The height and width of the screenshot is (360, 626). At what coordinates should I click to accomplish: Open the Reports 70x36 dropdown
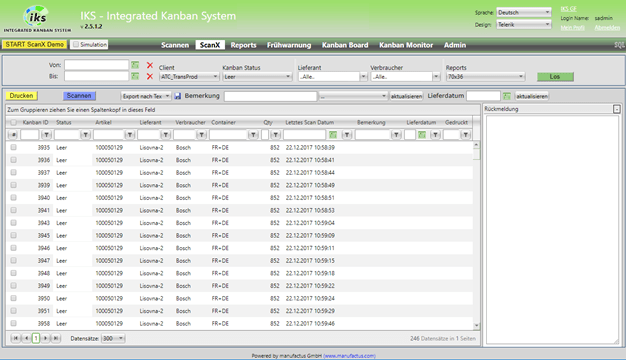coord(485,77)
